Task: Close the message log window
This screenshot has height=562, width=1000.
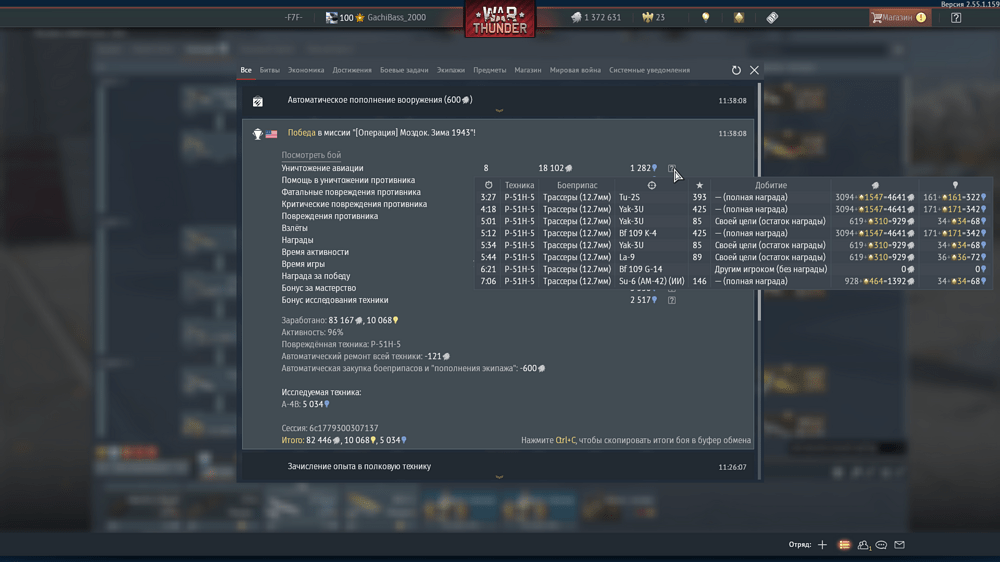Action: point(754,70)
